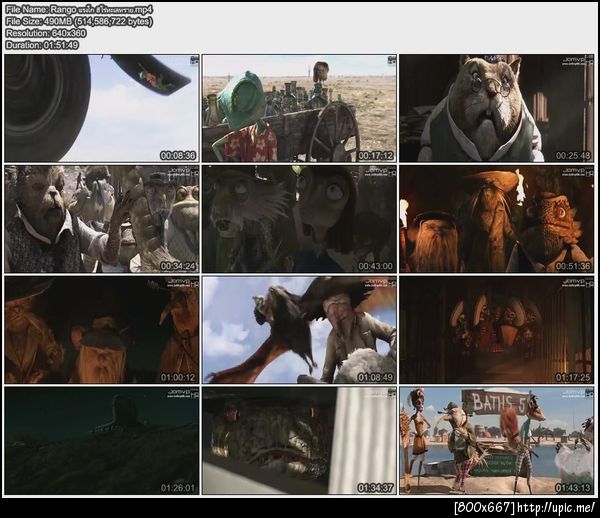Click the File Size 490MB line
This screenshot has height=518, width=600.
point(79,21)
